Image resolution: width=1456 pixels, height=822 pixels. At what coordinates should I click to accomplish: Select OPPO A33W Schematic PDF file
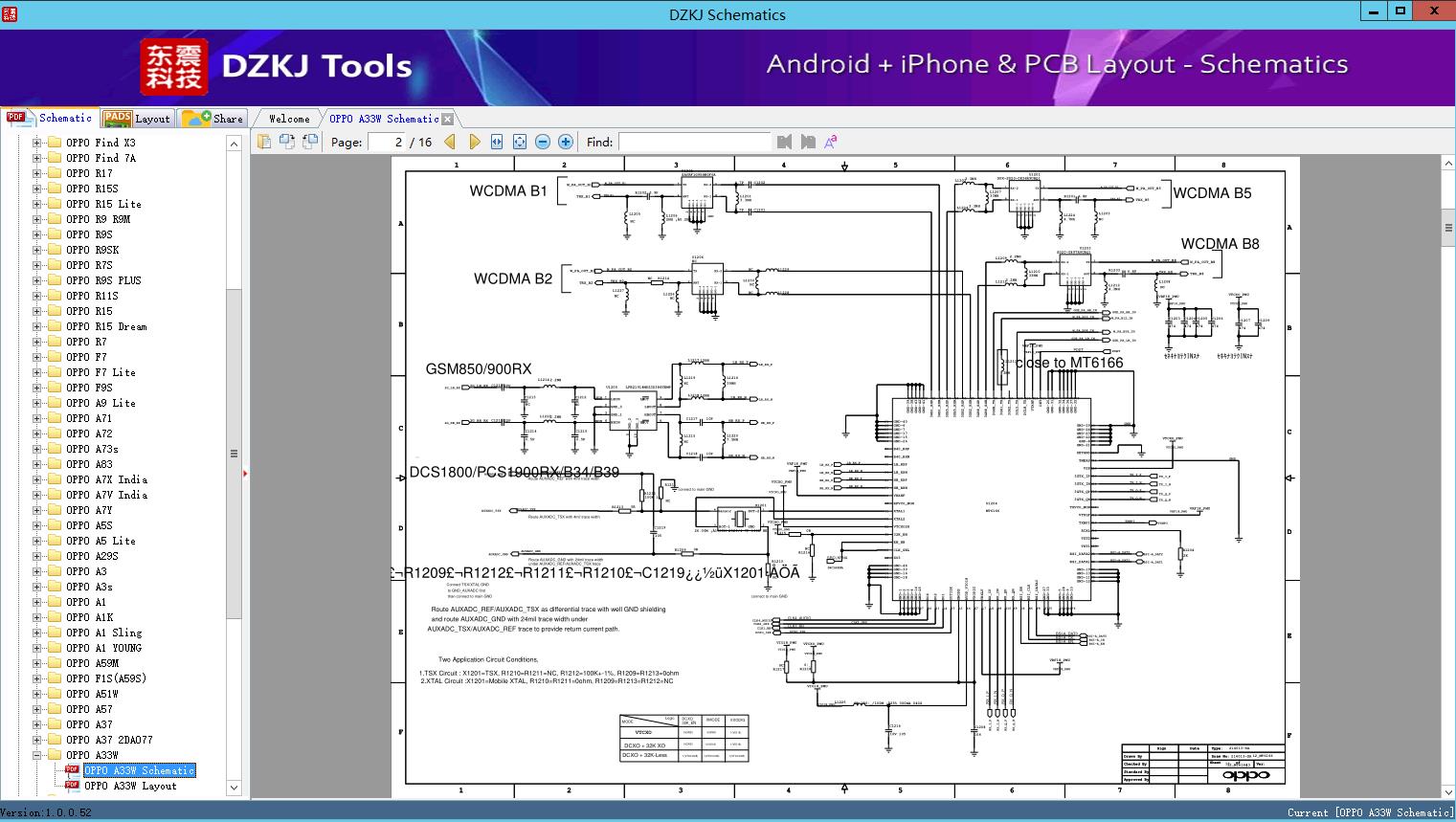pyautogui.click(x=139, y=770)
